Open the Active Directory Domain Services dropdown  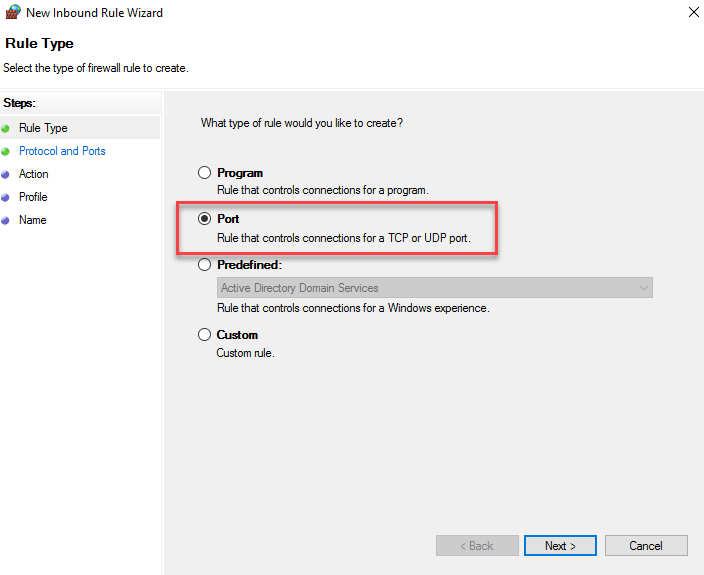435,288
